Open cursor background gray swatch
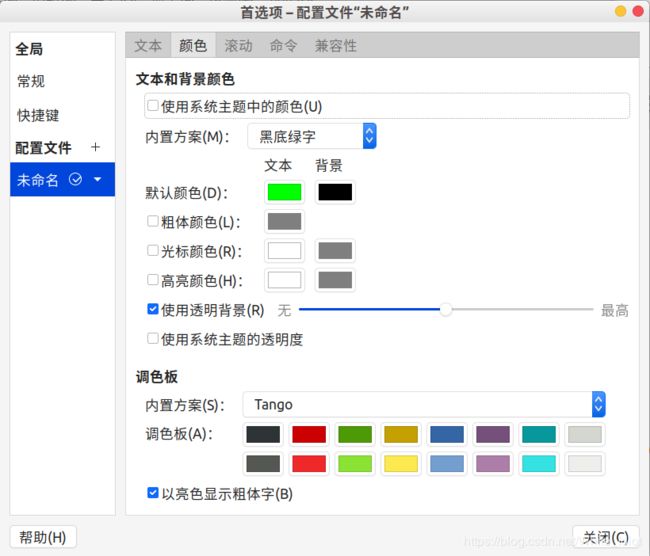The image size is (650, 556). pyautogui.click(x=335, y=250)
